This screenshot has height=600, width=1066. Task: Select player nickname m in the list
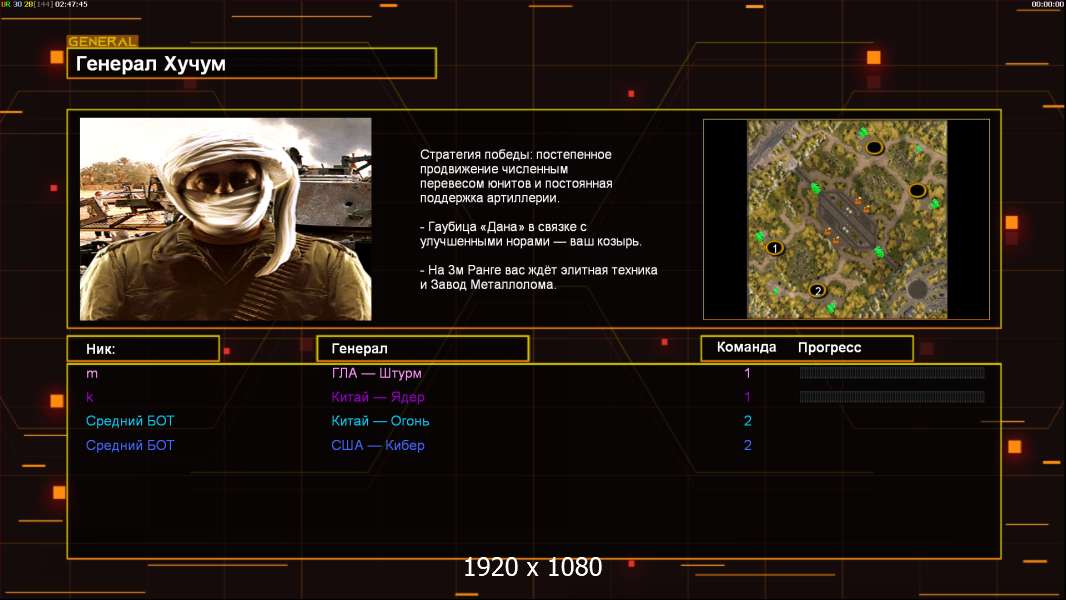[92, 373]
